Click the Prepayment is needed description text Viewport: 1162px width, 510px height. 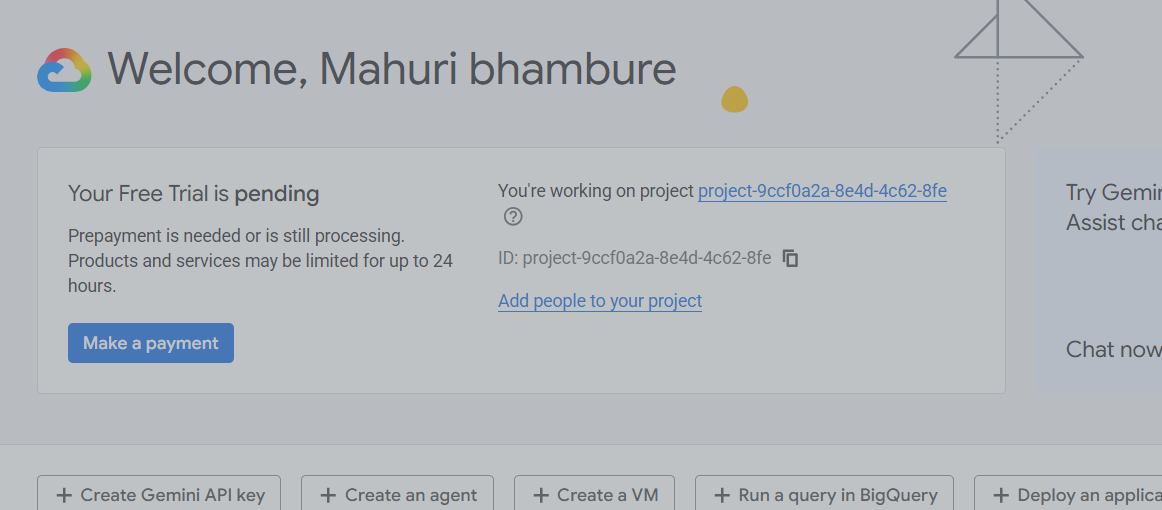pos(261,261)
